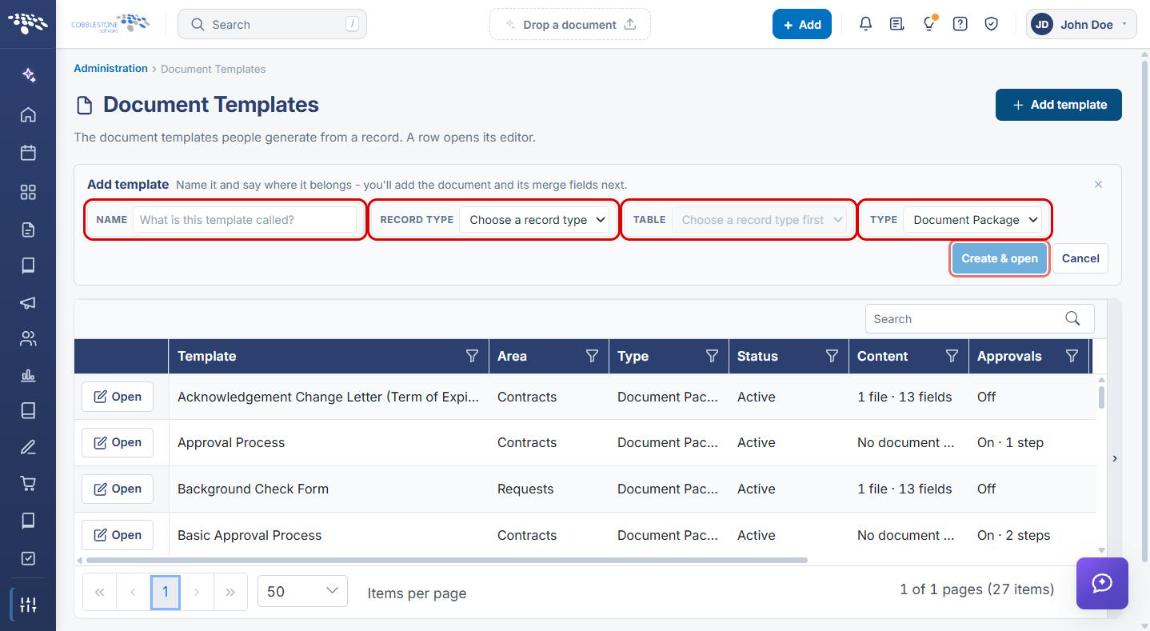Image resolution: width=1150 pixels, height=631 pixels.
Task: Click 'On · 2 steps' approvals cell
Action: point(1013,535)
